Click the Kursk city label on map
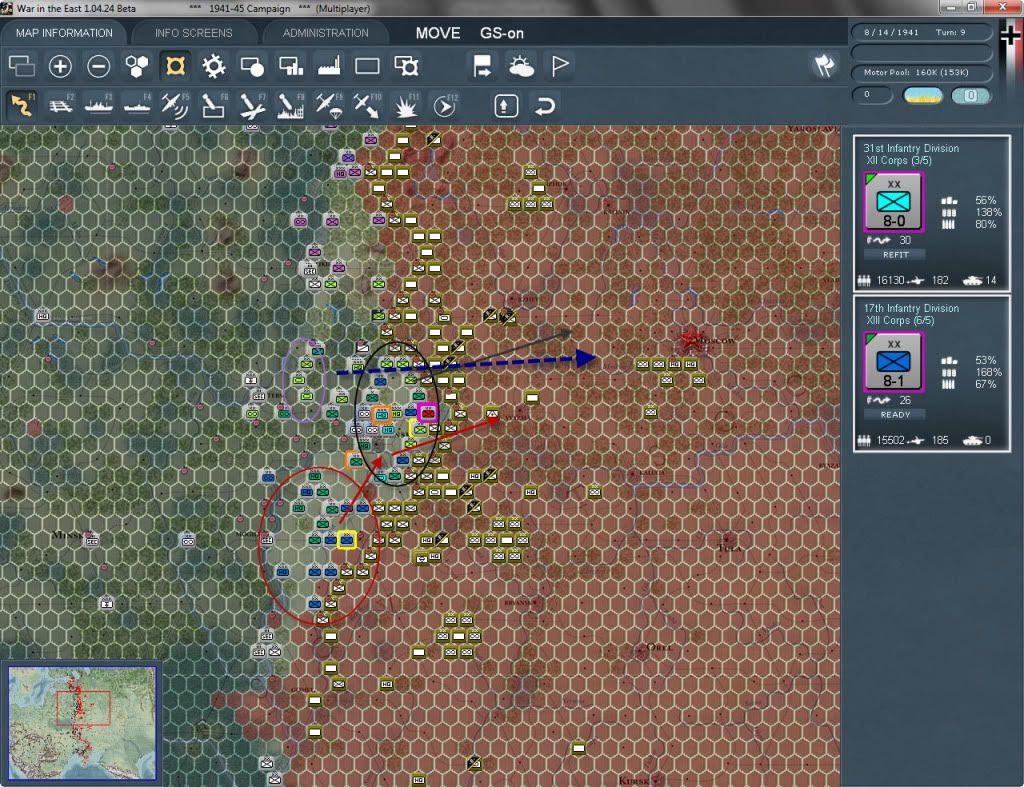The width and height of the screenshot is (1024, 787). point(634,780)
